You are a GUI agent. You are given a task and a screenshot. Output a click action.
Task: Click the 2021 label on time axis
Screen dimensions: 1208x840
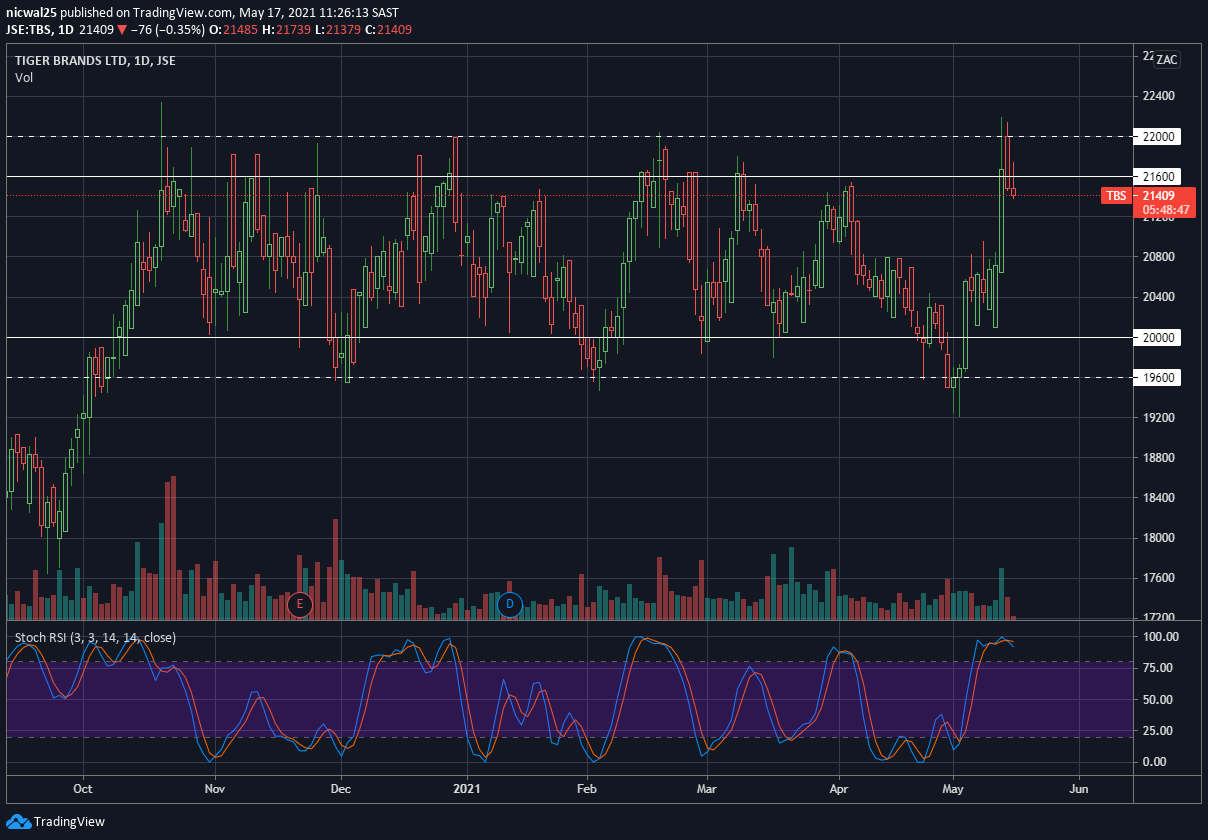tap(467, 789)
